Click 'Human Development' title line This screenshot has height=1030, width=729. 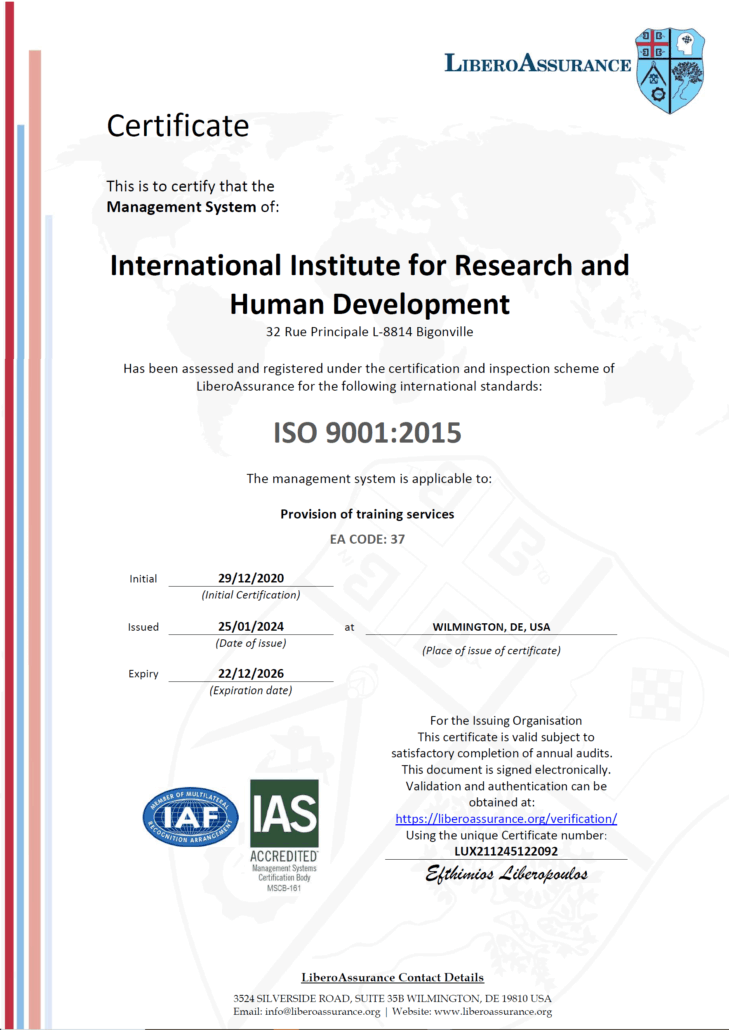[x=370, y=304]
